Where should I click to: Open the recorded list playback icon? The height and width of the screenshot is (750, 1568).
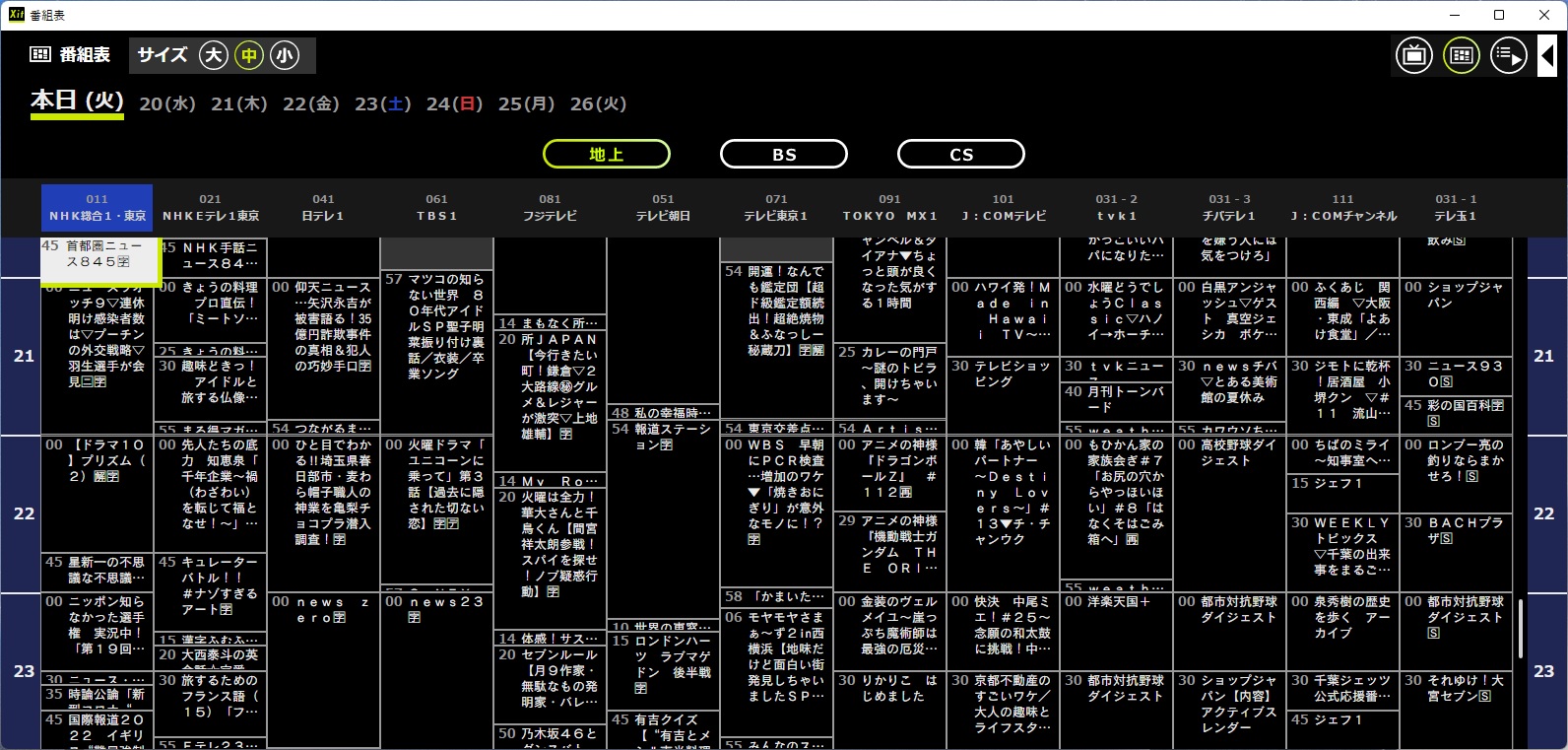click(1509, 55)
